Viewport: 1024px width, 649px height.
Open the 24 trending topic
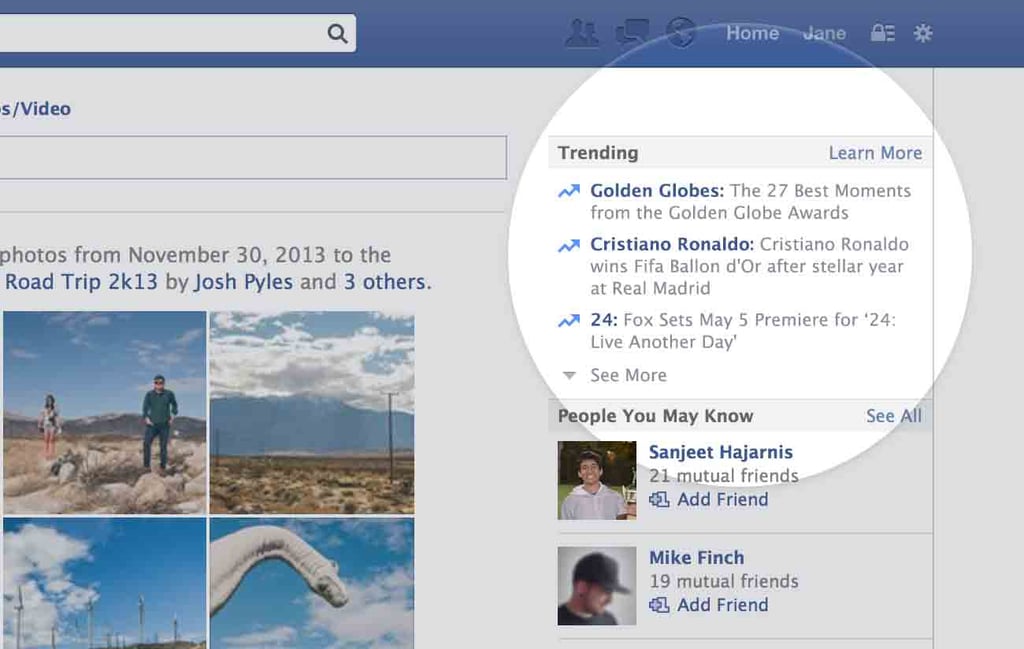(603, 320)
